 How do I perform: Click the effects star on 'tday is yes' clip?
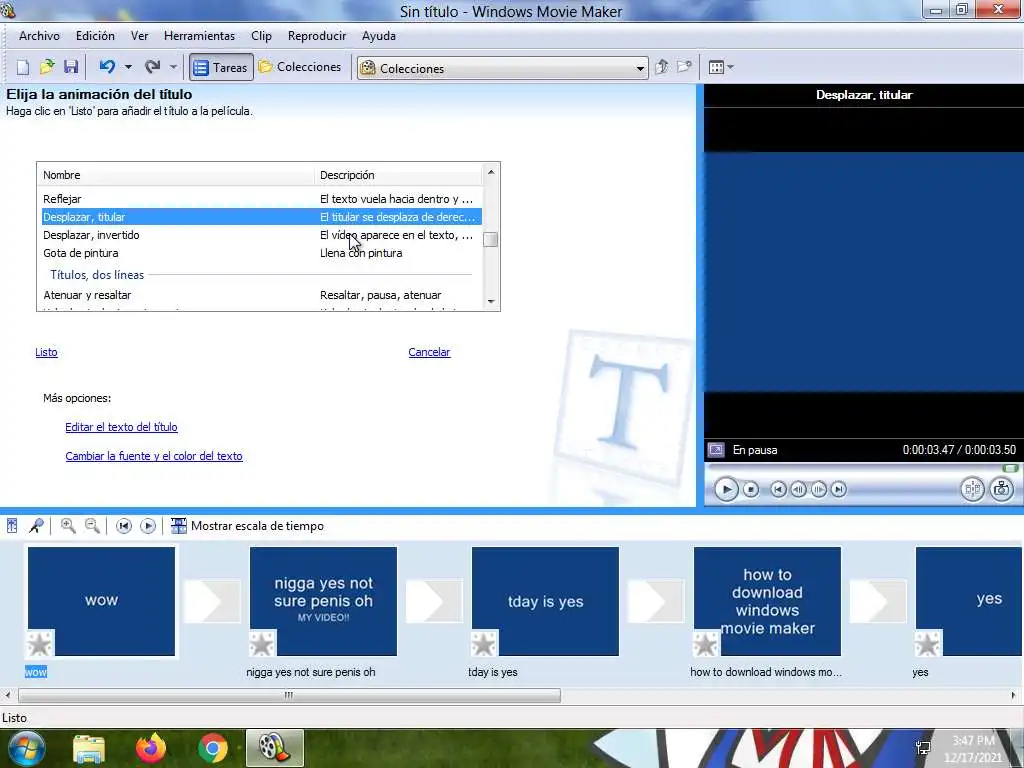tap(483, 644)
